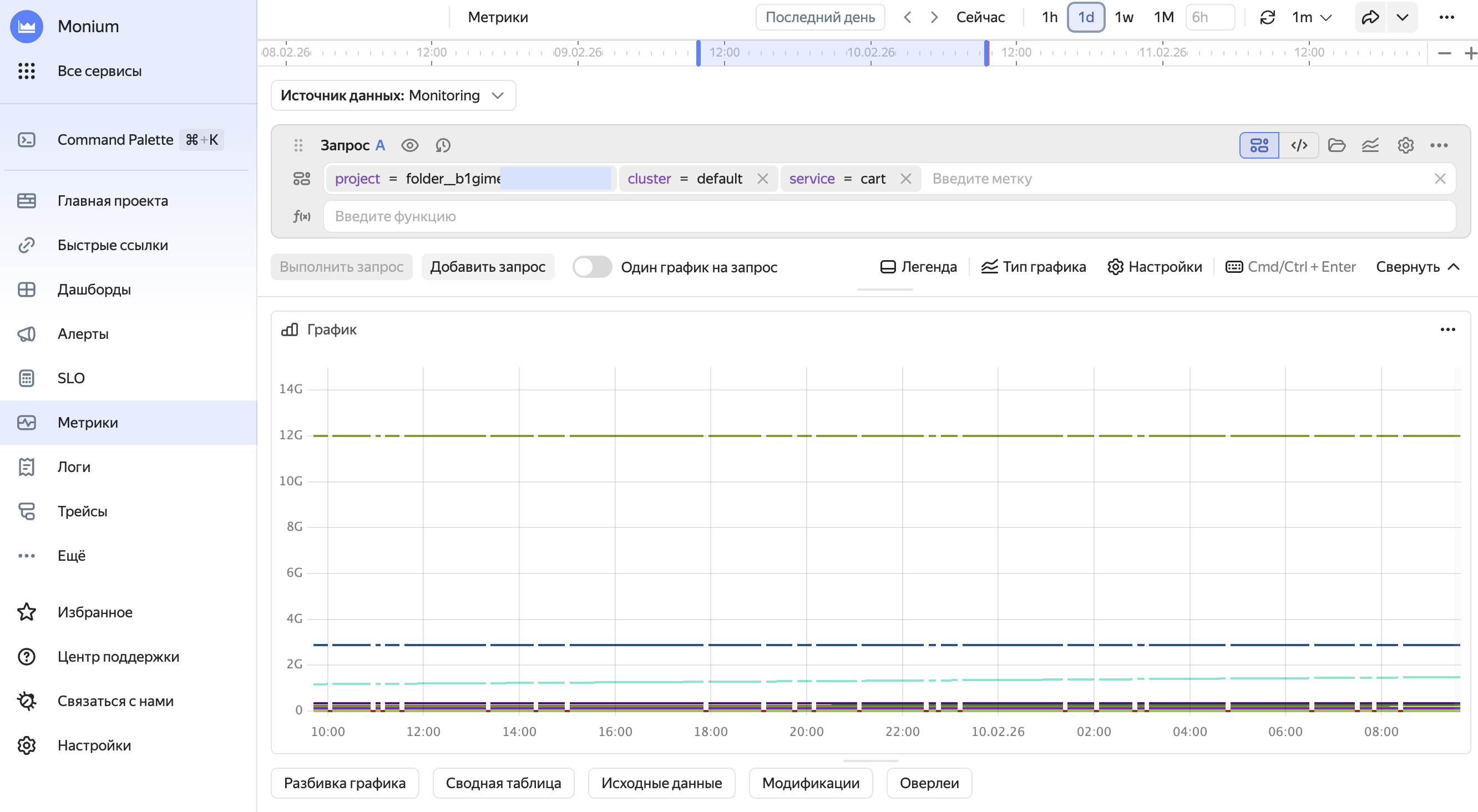1478x812 pixels.
Task: Click the Добавить запрос button
Action: click(487, 267)
